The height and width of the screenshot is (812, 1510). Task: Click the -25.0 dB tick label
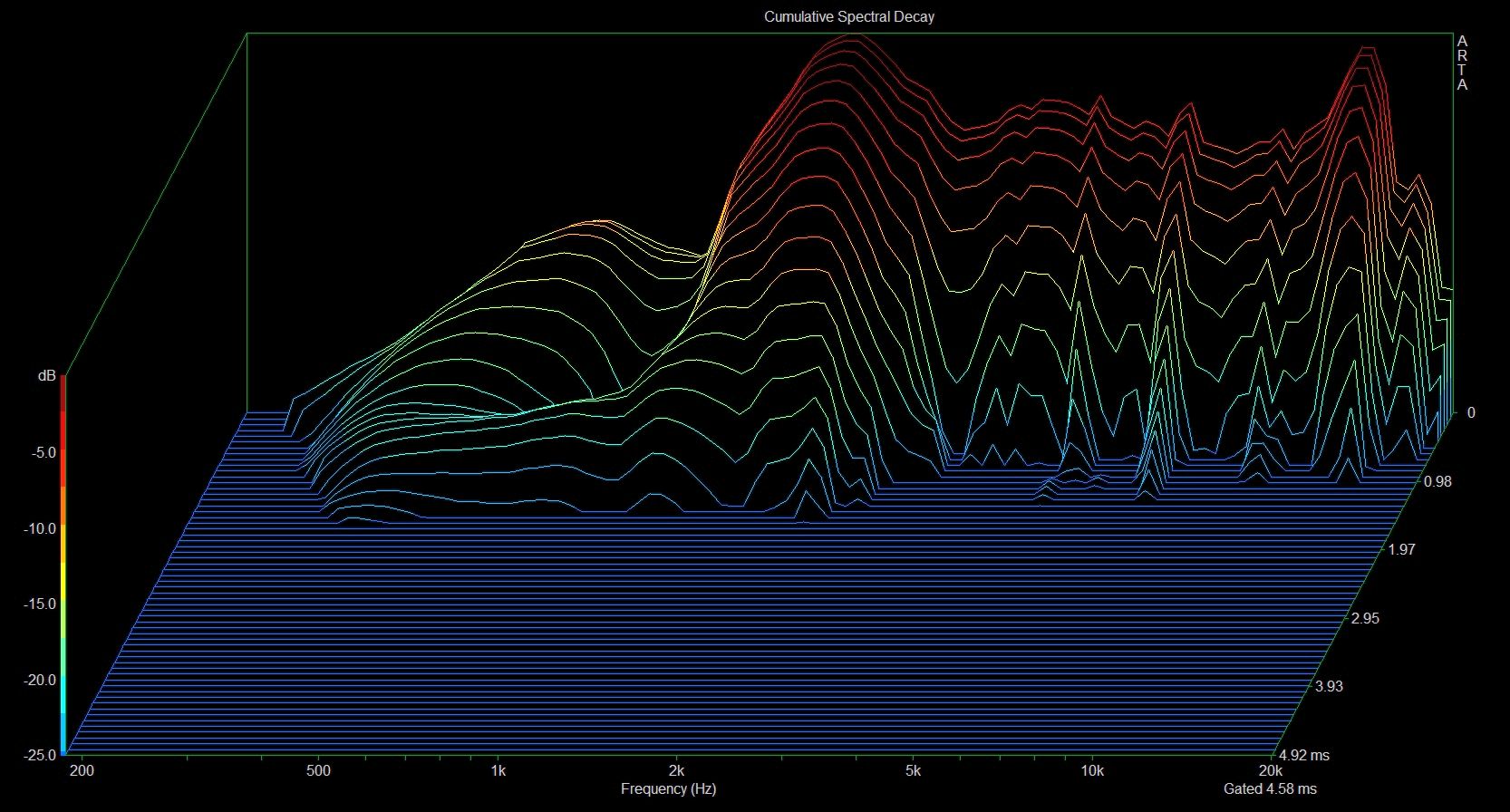pyautogui.click(x=40, y=754)
